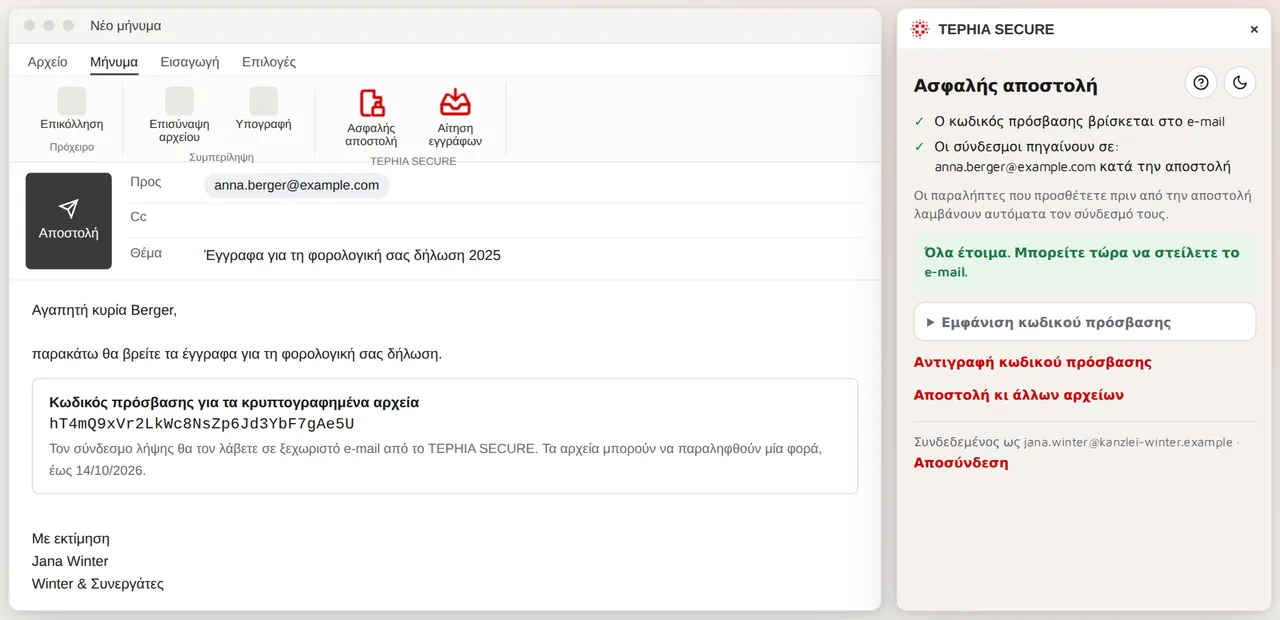Click the Όλα έτοιμα status message
The image size is (1280, 620).
pyautogui.click(x=1084, y=262)
